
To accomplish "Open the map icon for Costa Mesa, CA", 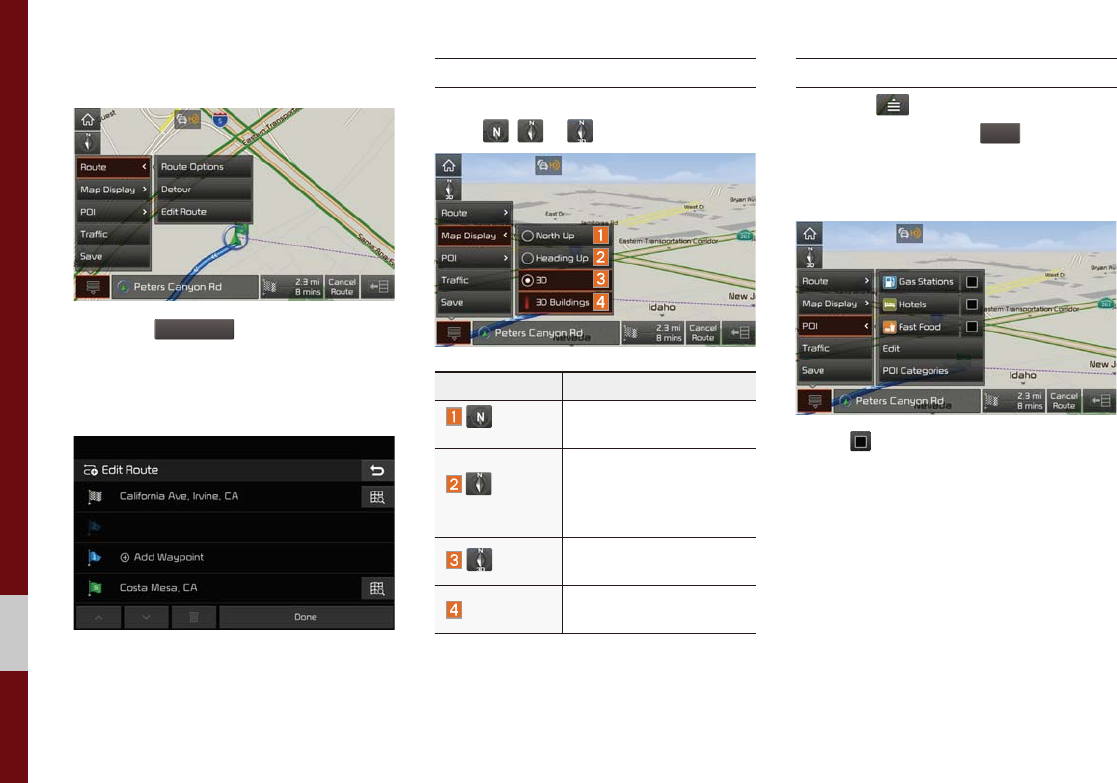I will tap(377, 588).
